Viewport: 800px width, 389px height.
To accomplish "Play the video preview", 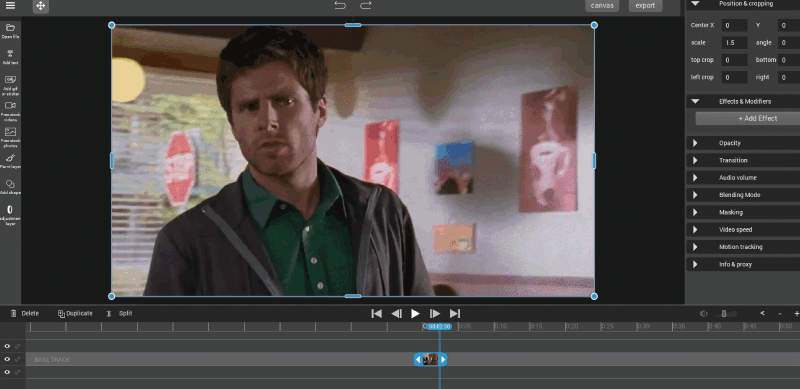I will 415,313.
